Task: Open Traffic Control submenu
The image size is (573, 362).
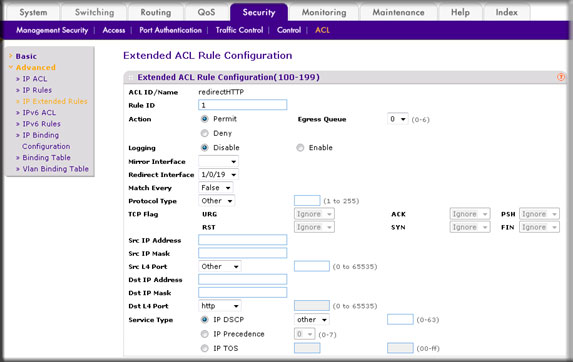Action: 239,30
